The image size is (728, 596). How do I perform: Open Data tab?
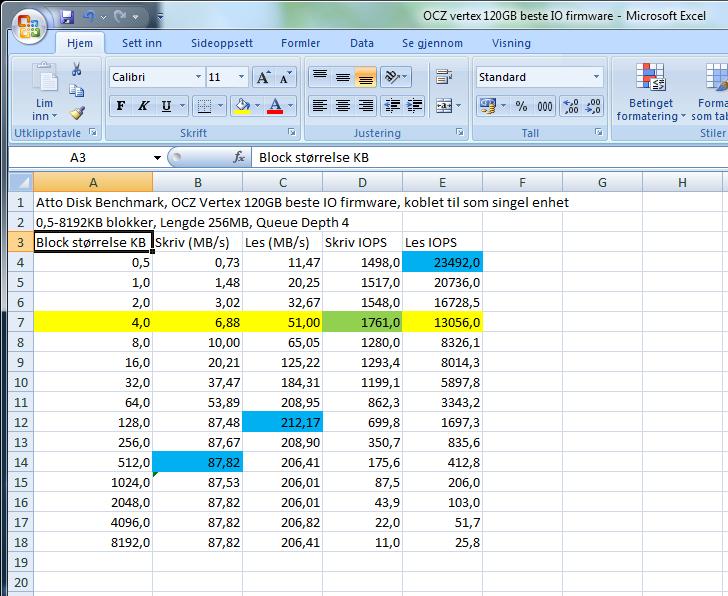pos(362,43)
